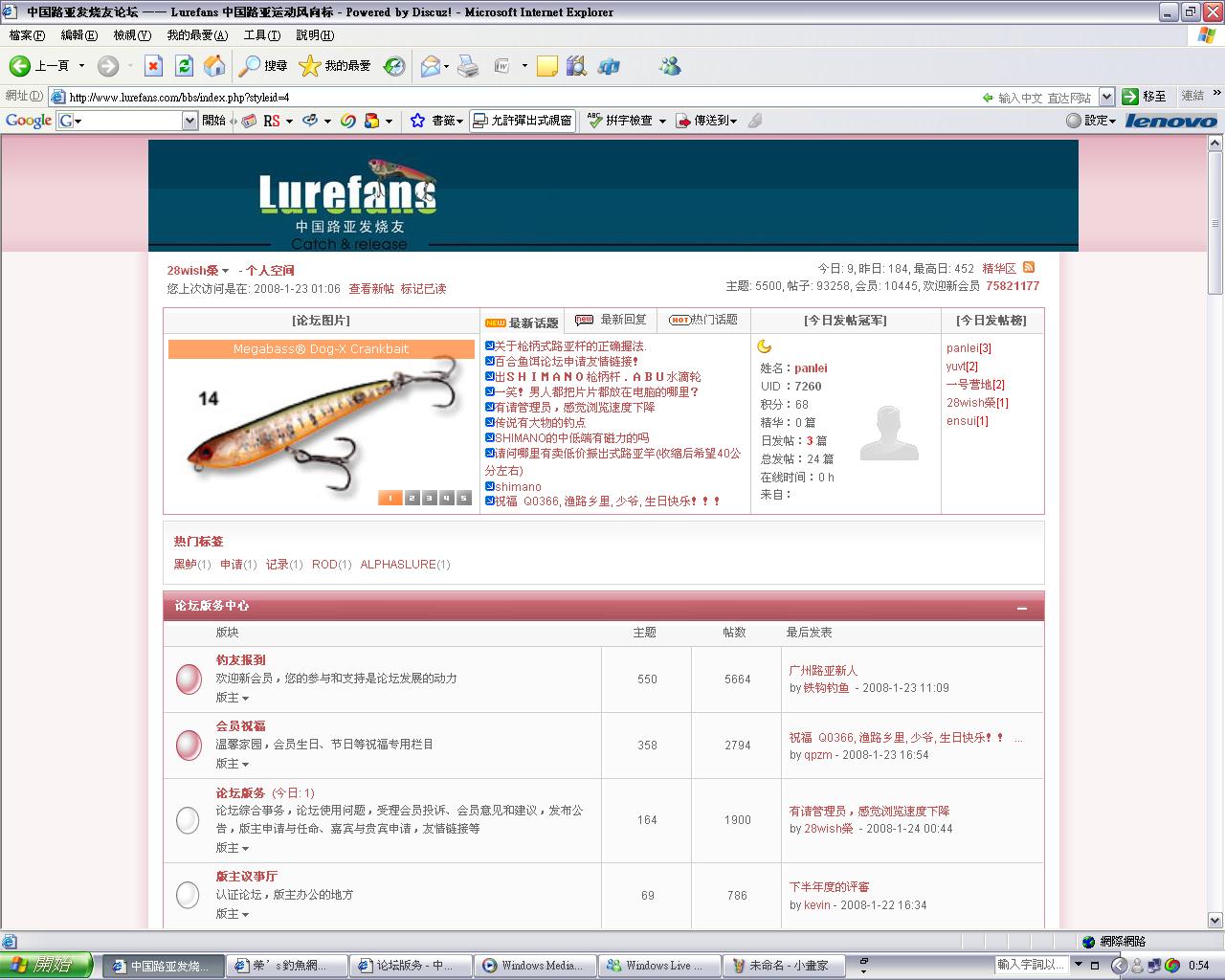Click the 标记已读 link
The height and width of the screenshot is (980, 1225).
(x=423, y=289)
